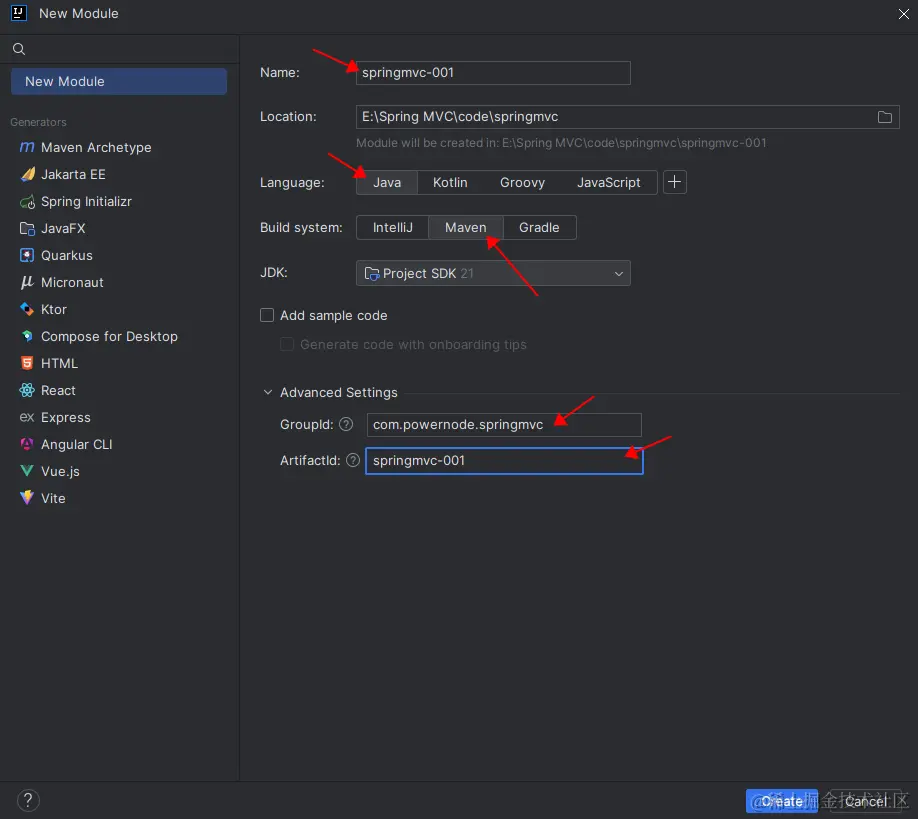Open help with the question mark button

(28, 800)
